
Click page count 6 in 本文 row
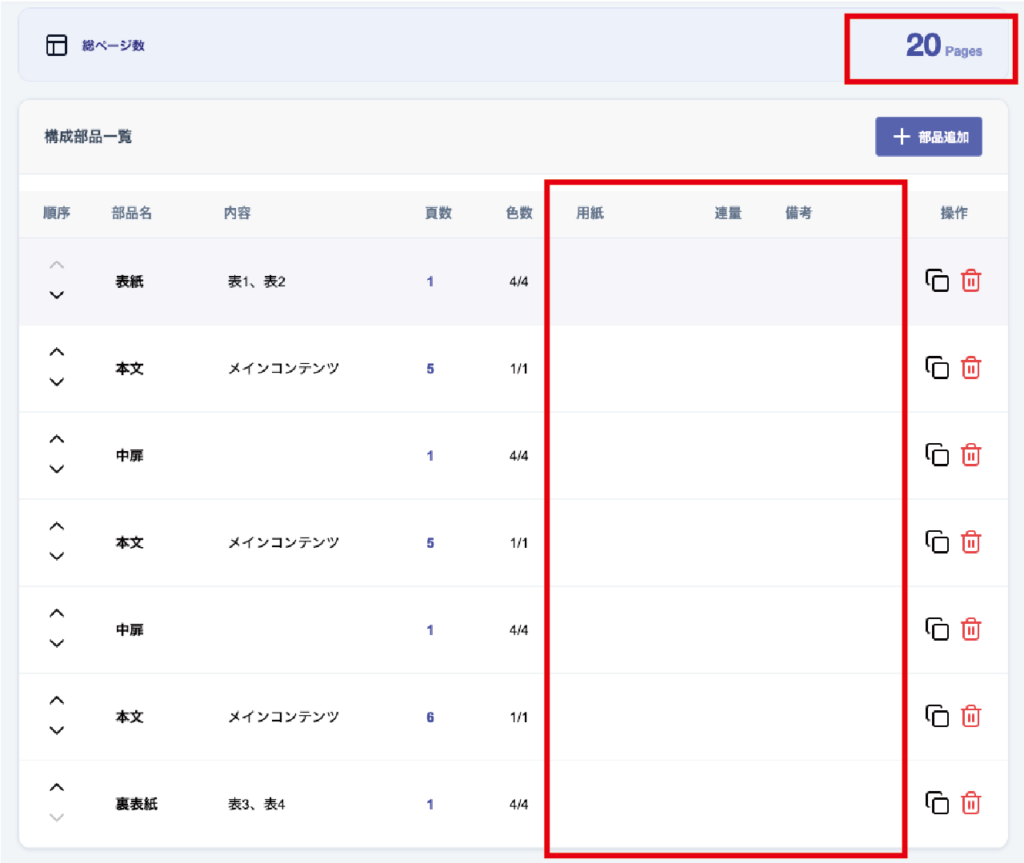430,717
